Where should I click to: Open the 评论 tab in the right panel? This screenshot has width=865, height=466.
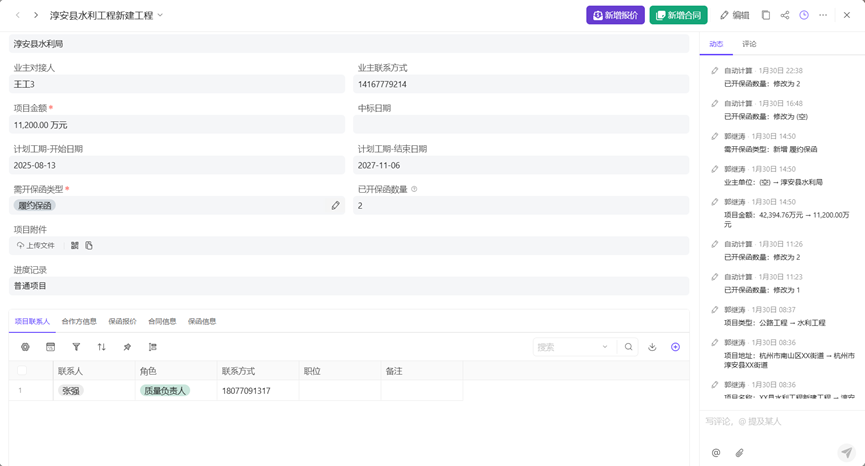(x=749, y=44)
